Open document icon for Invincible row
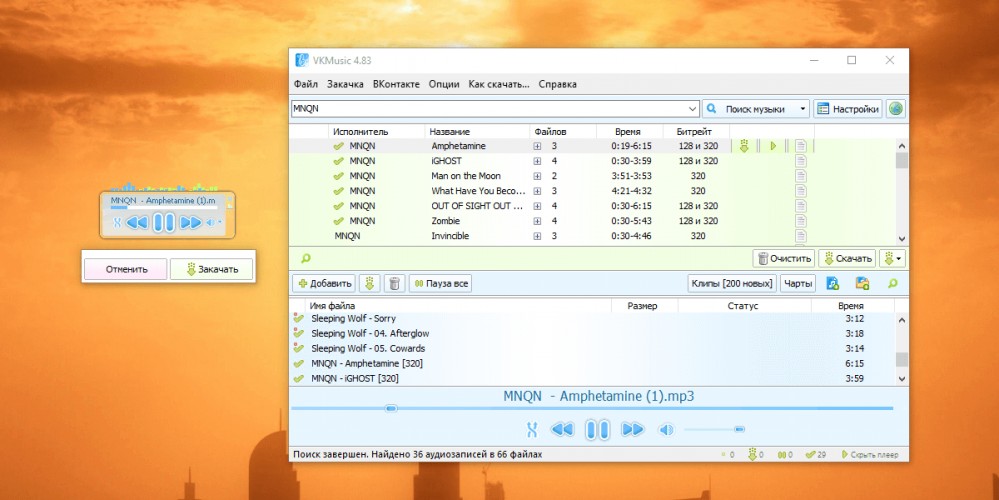This screenshot has width=999, height=500. pyautogui.click(x=800, y=236)
